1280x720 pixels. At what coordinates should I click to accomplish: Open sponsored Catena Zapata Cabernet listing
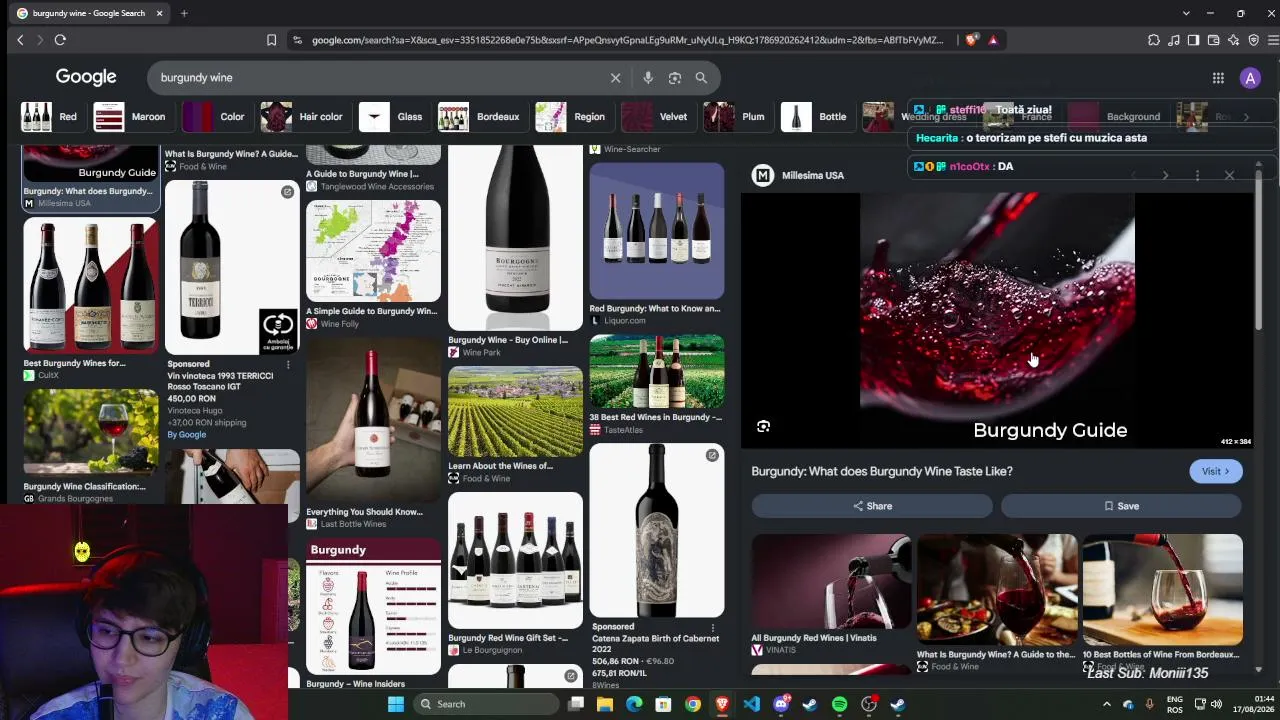[x=657, y=530]
